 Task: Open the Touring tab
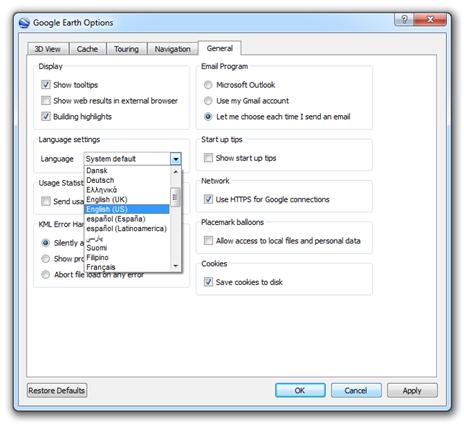coord(126,49)
